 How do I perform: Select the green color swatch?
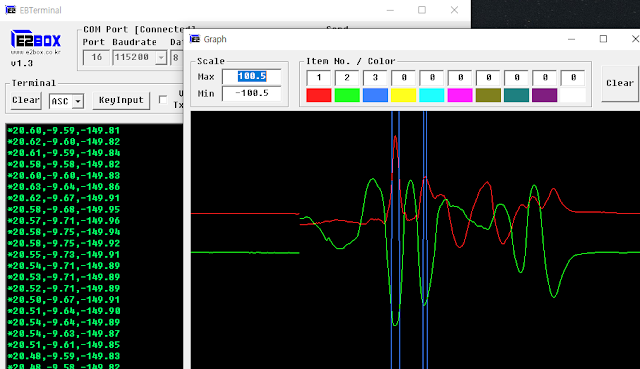[x=347, y=95]
